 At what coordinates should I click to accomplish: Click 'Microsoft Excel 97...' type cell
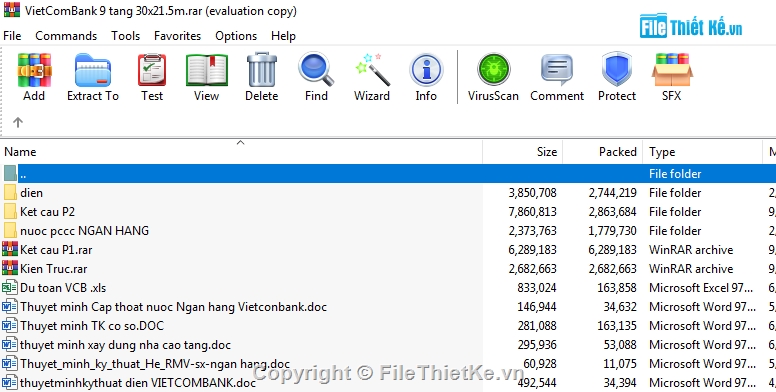click(701, 288)
